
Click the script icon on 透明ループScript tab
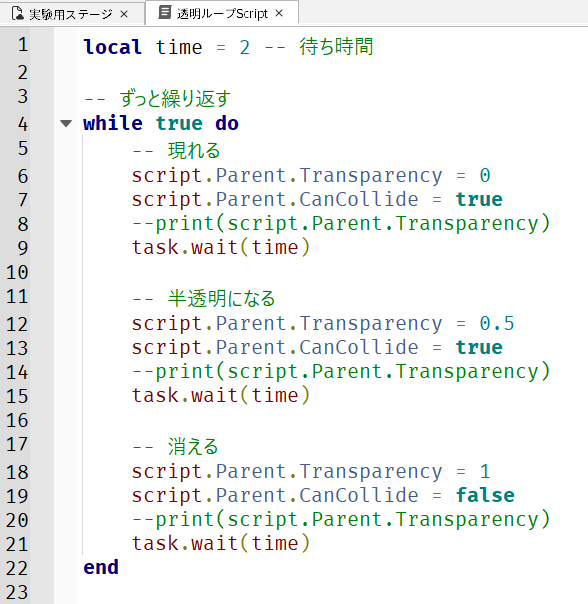pyautogui.click(x=165, y=12)
